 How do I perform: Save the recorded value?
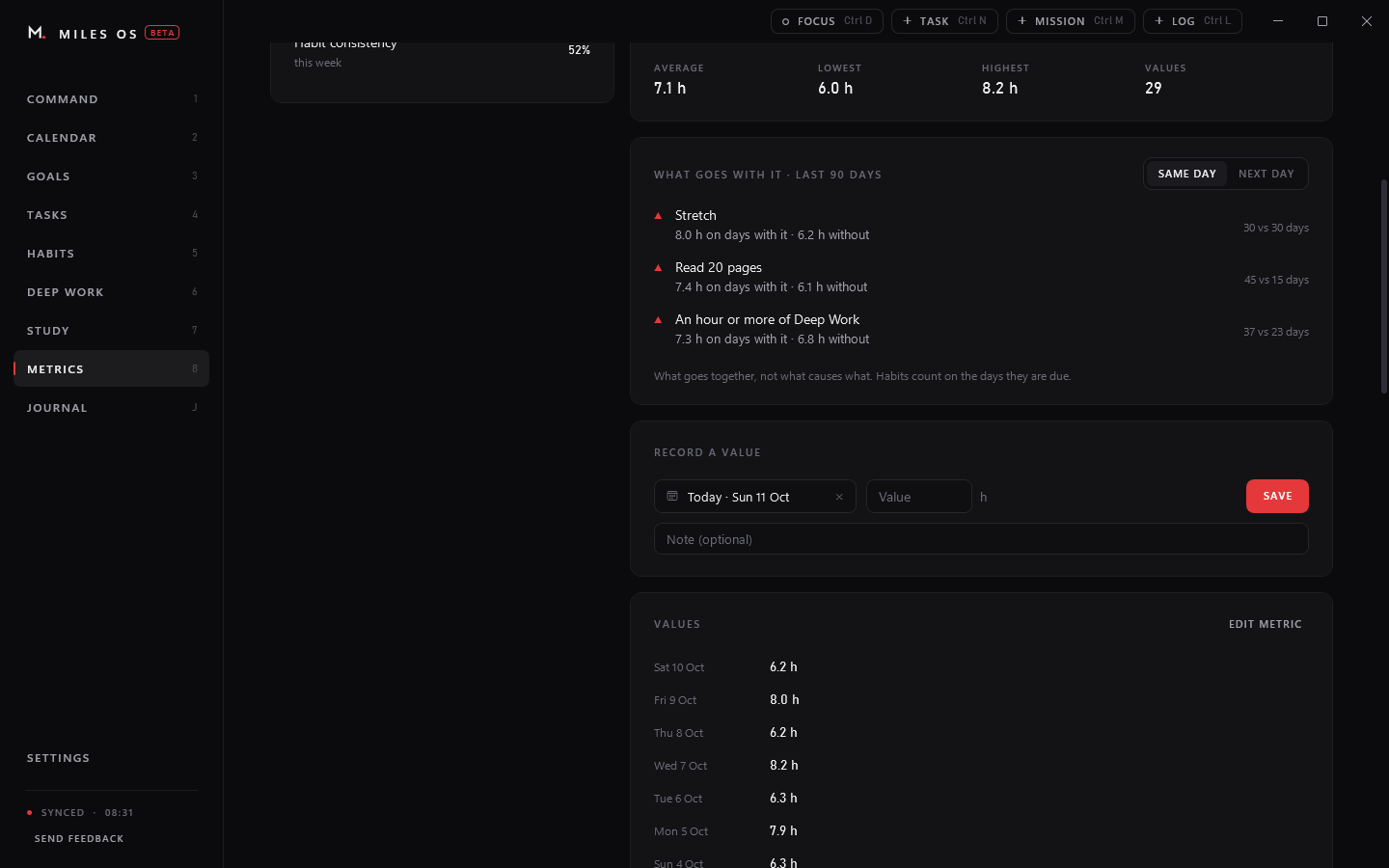(x=1277, y=496)
